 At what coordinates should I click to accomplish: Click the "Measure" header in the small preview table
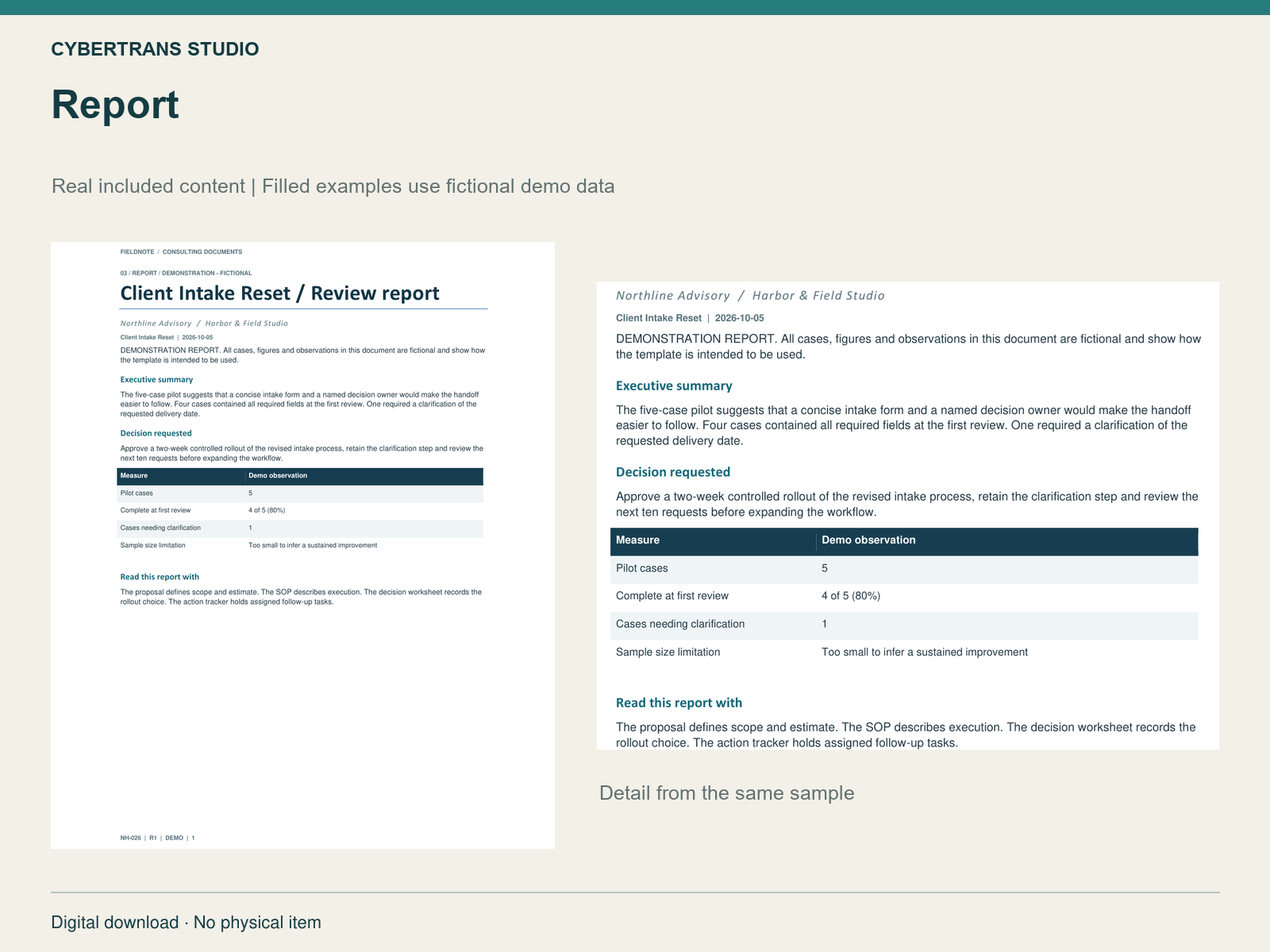pos(134,476)
